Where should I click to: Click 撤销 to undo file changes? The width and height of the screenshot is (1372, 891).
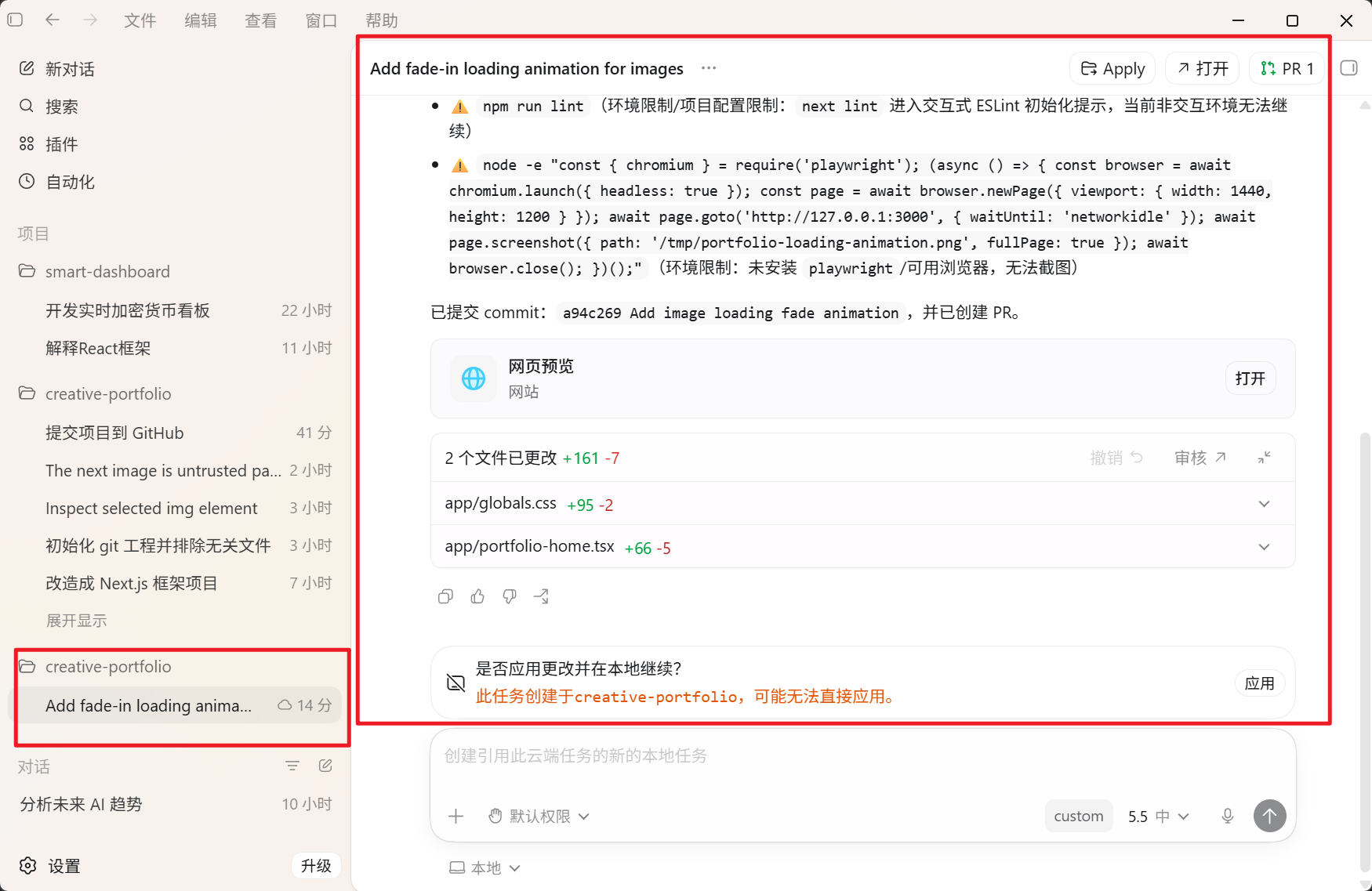tap(1116, 458)
